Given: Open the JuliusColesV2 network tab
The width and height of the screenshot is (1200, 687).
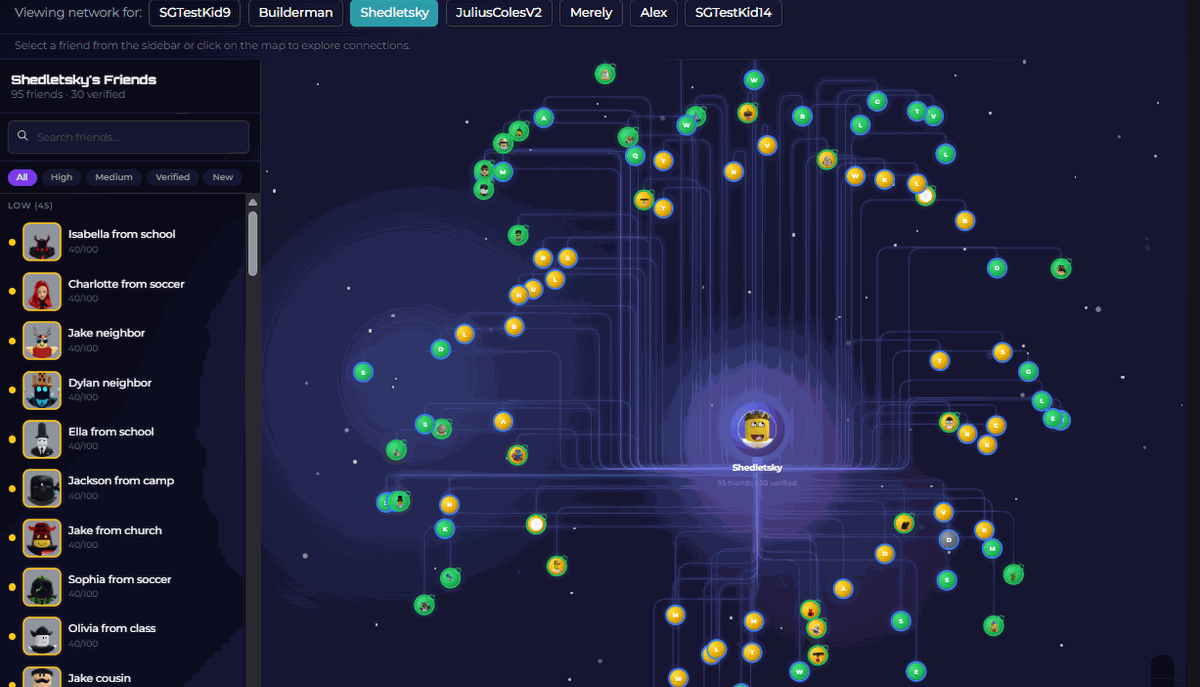Looking at the screenshot, I should [x=499, y=13].
